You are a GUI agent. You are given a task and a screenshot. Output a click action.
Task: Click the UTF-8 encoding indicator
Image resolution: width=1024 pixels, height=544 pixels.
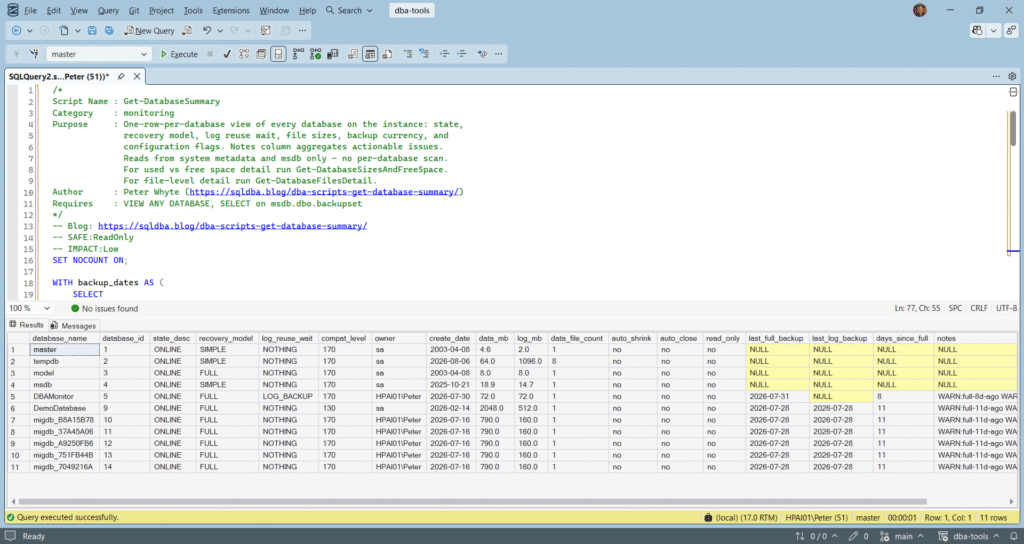click(x=1006, y=308)
